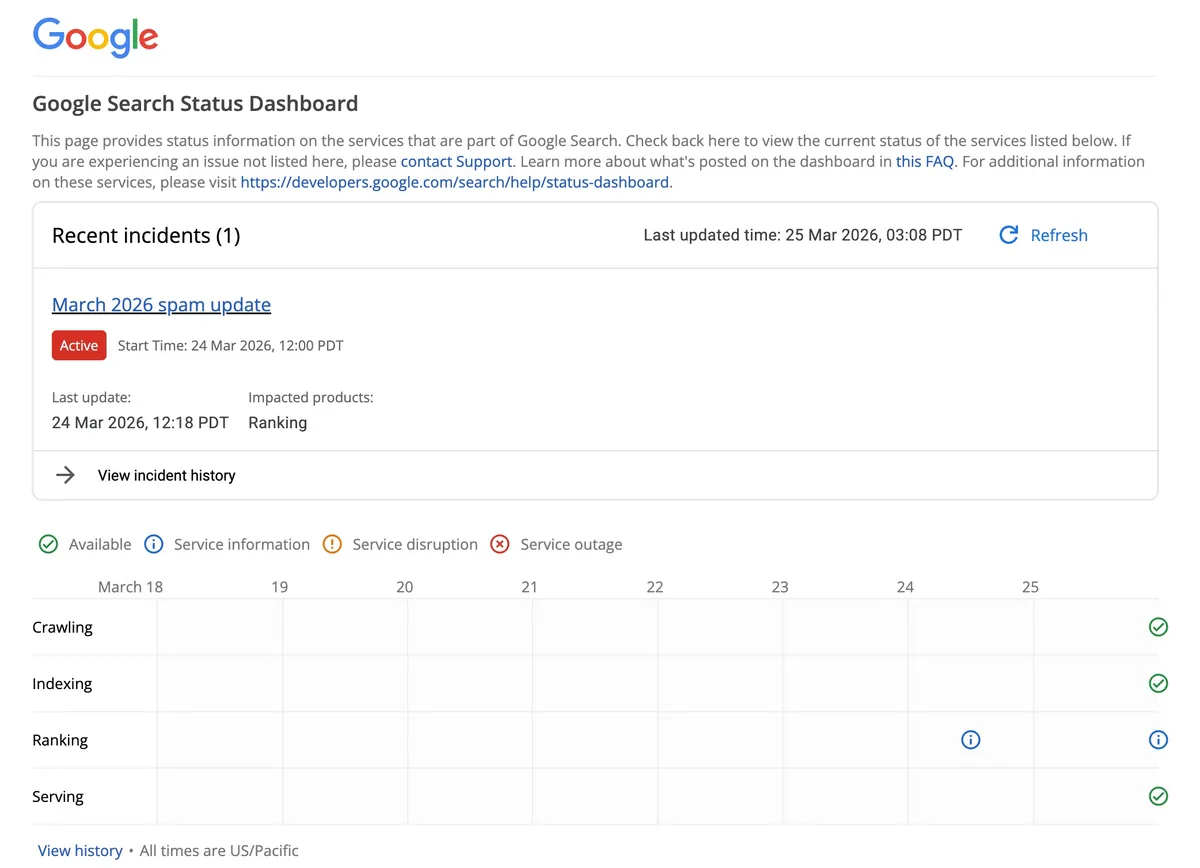Click the Service disruption legend label
Image resolution: width=1200 pixels, height=868 pixels.
coord(415,544)
